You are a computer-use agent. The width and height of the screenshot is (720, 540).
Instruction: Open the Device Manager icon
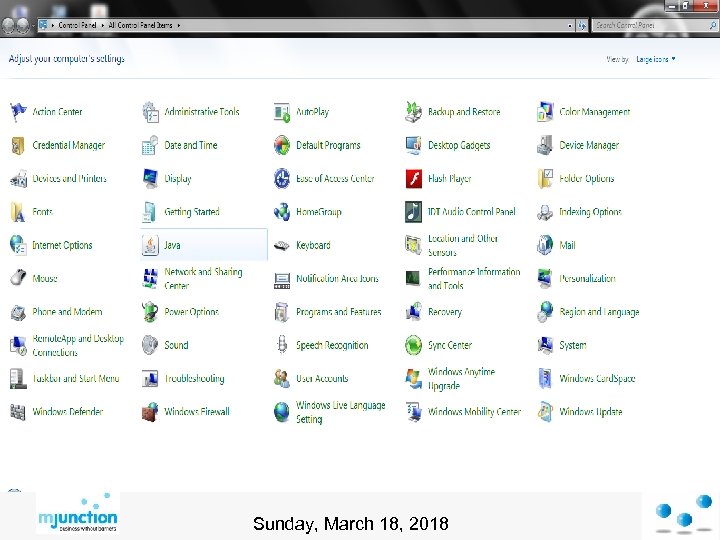pyautogui.click(x=545, y=146)
